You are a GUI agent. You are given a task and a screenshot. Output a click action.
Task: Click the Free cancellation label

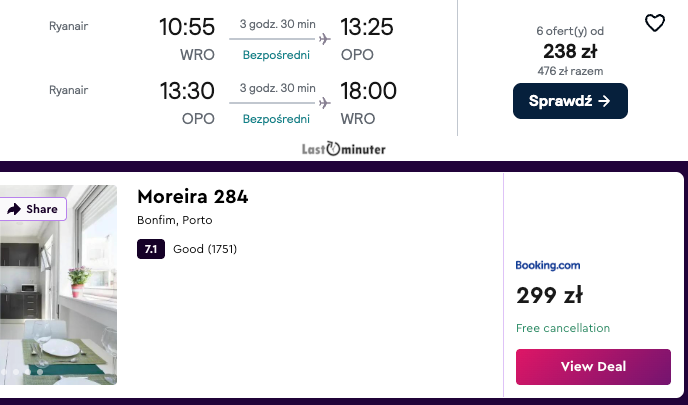point(563,328)
